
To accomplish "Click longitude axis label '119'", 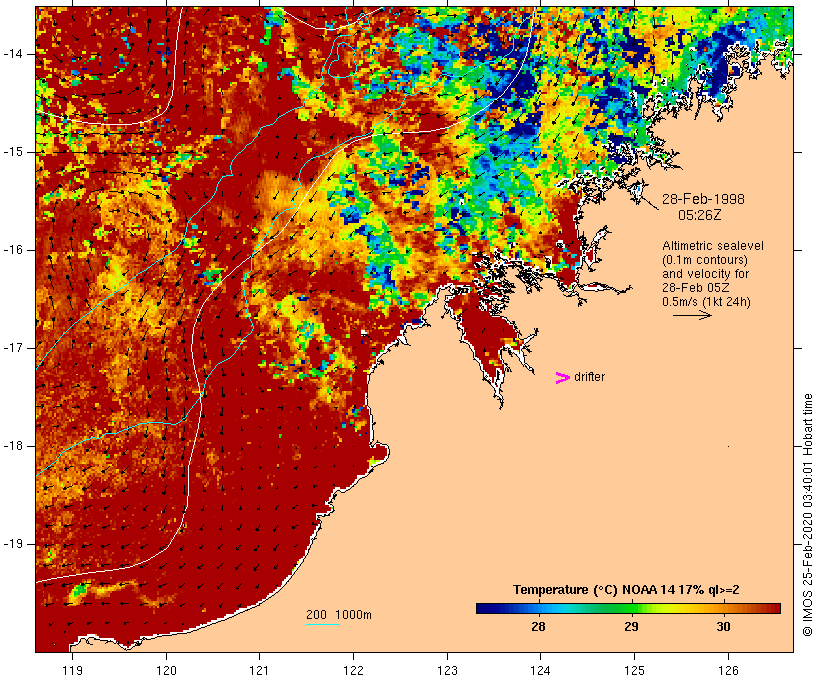I will (72, 671).
